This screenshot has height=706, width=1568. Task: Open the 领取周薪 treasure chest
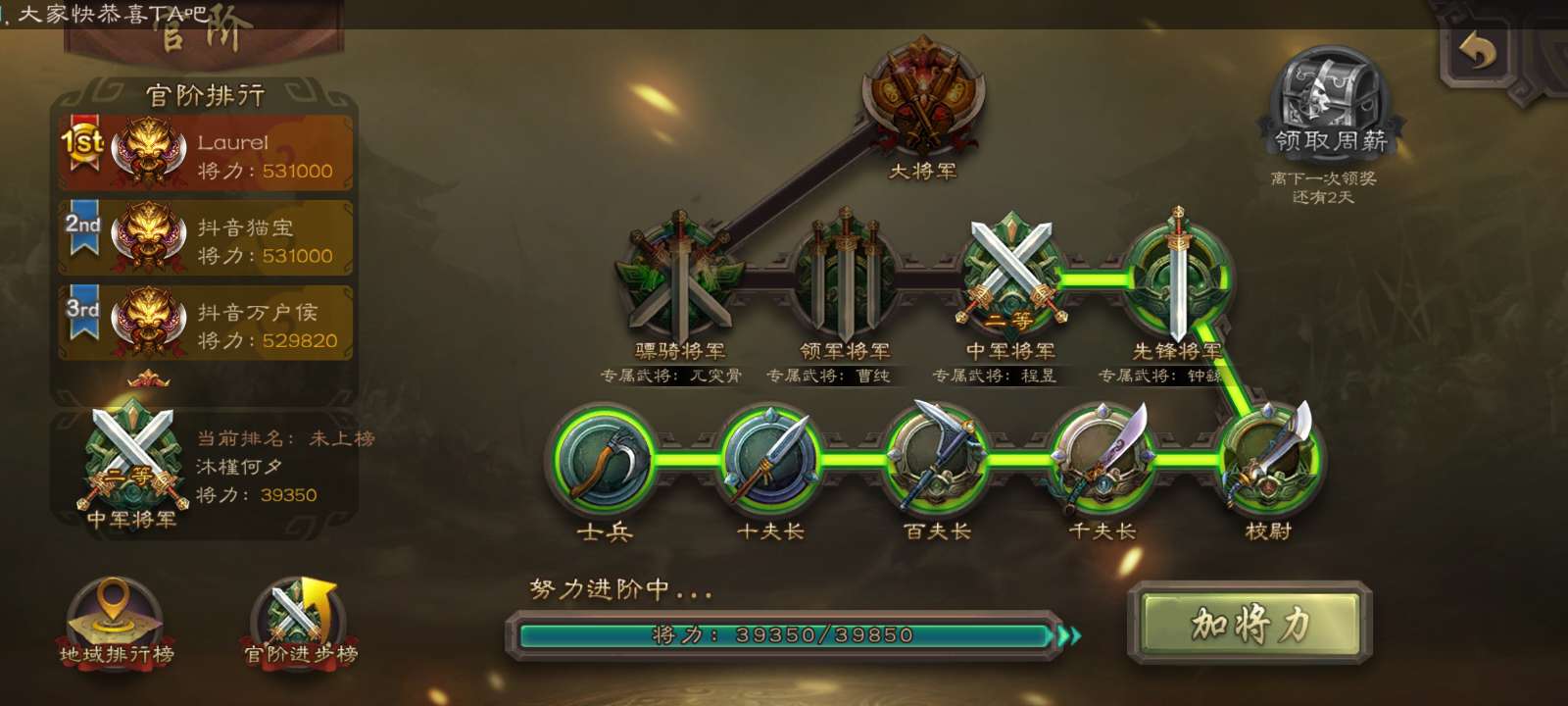[1330, 103]
